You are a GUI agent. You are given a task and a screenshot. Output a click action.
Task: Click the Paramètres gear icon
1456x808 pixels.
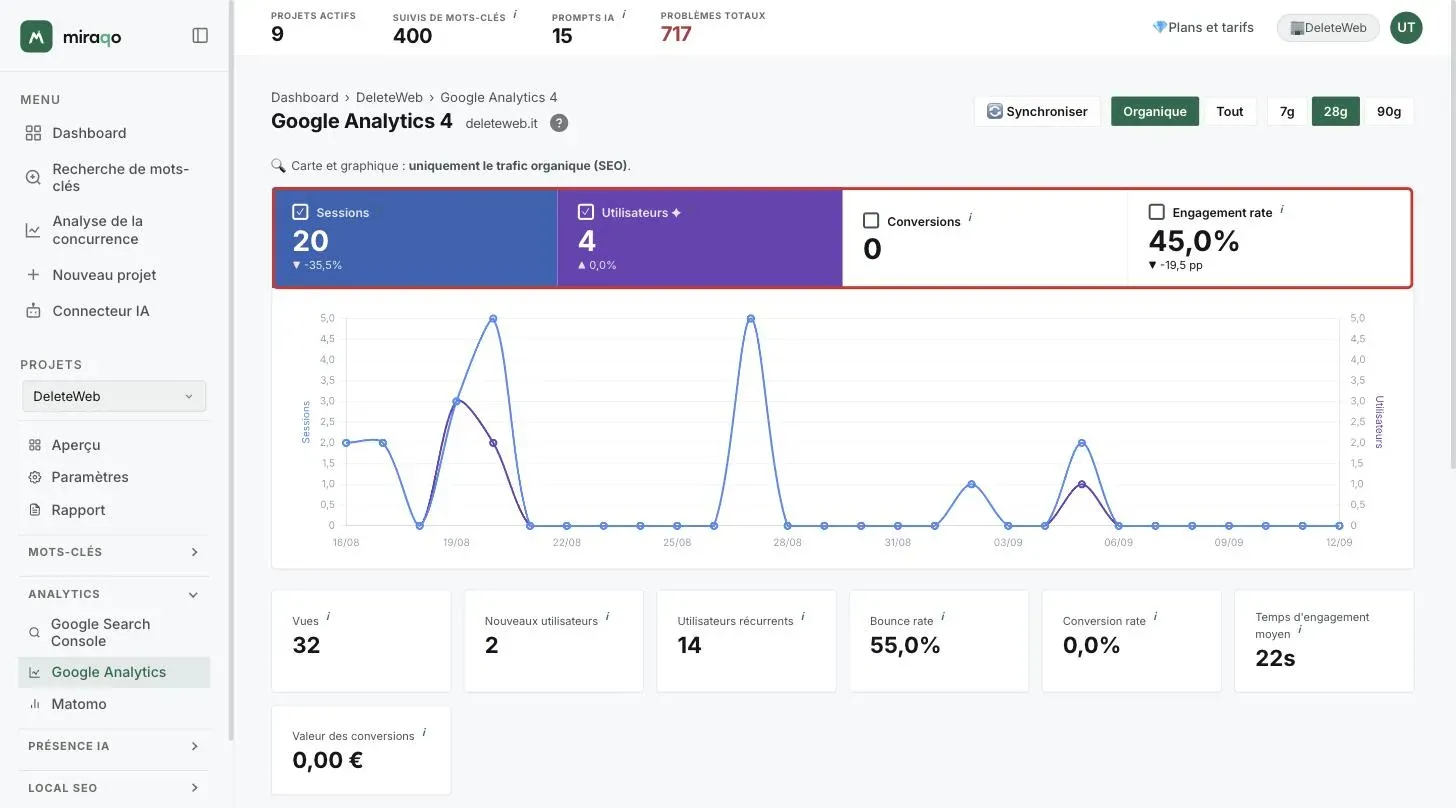point(35,477)
